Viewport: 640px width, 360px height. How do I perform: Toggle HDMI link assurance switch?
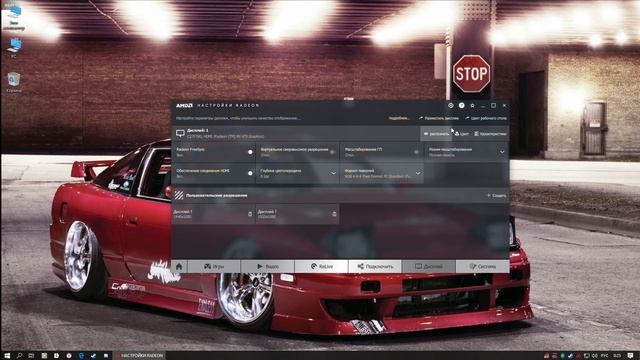tap(250, 173)
